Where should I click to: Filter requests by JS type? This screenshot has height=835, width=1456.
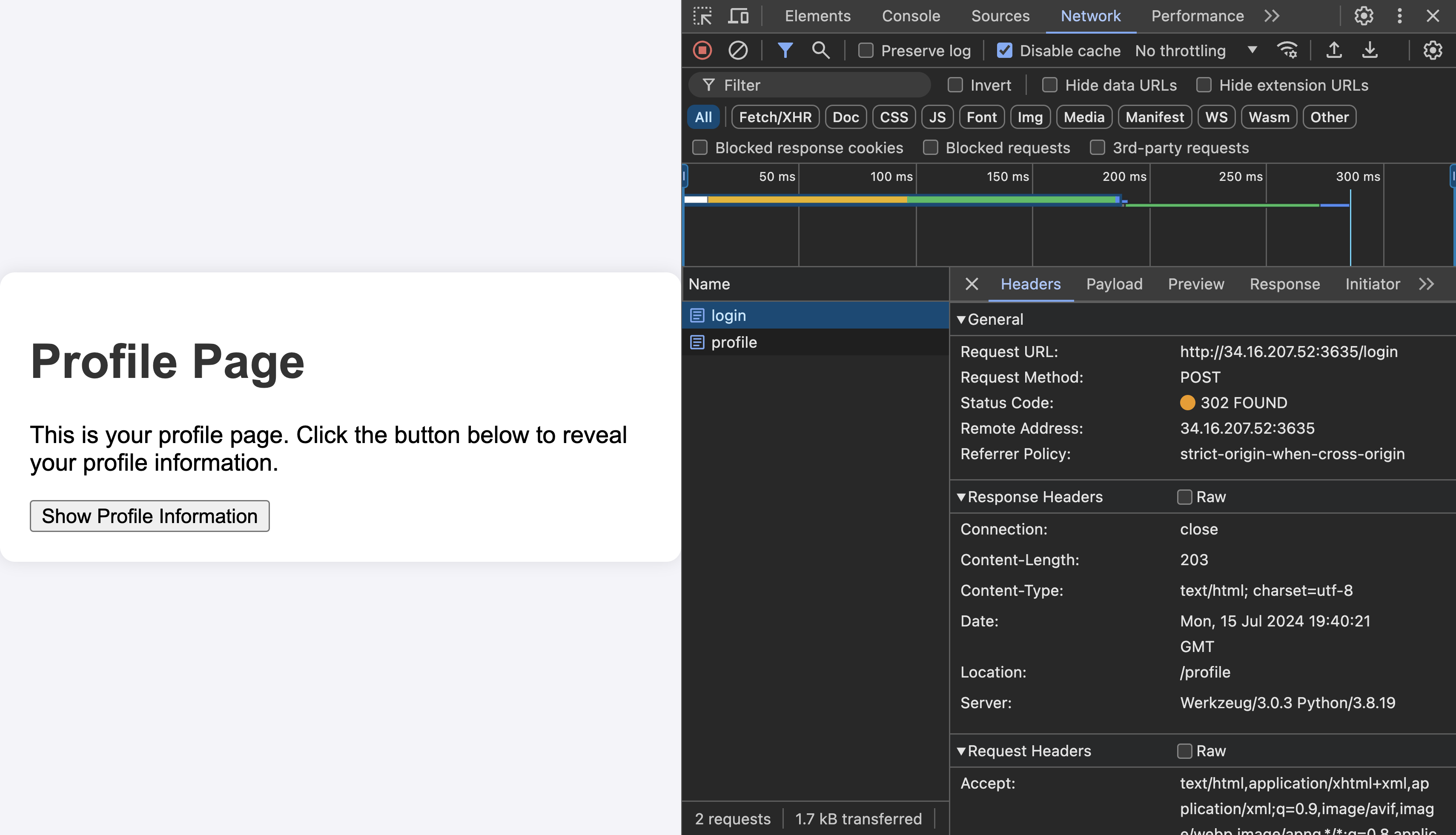tap(937, 117)
